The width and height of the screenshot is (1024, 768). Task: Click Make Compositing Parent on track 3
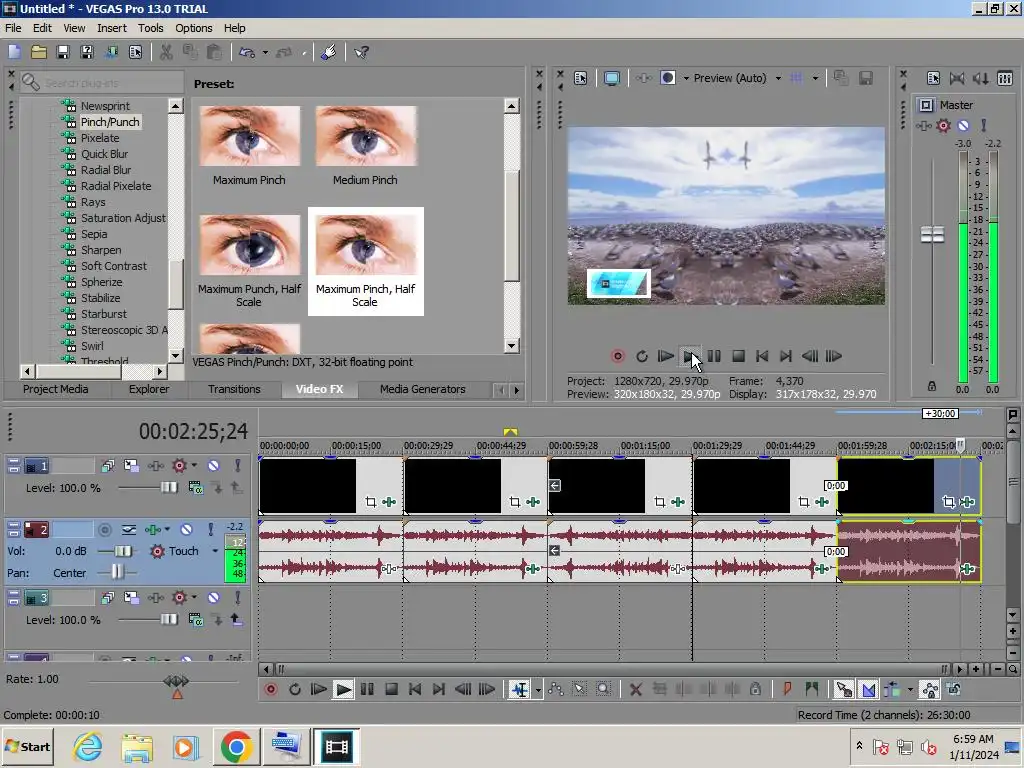[x=236, y=620]
